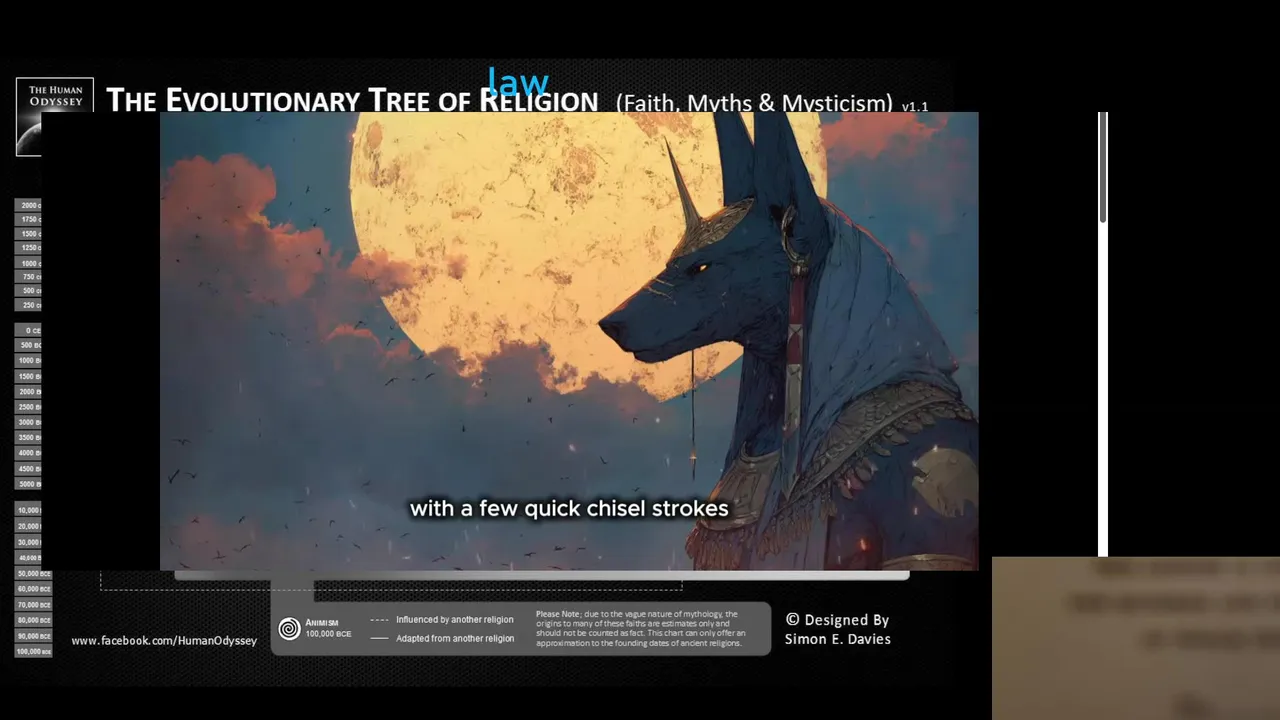Select the 1500 BCE timeline marker
The width and height of the screenshot is (1280, 720).
click(28, 376)
